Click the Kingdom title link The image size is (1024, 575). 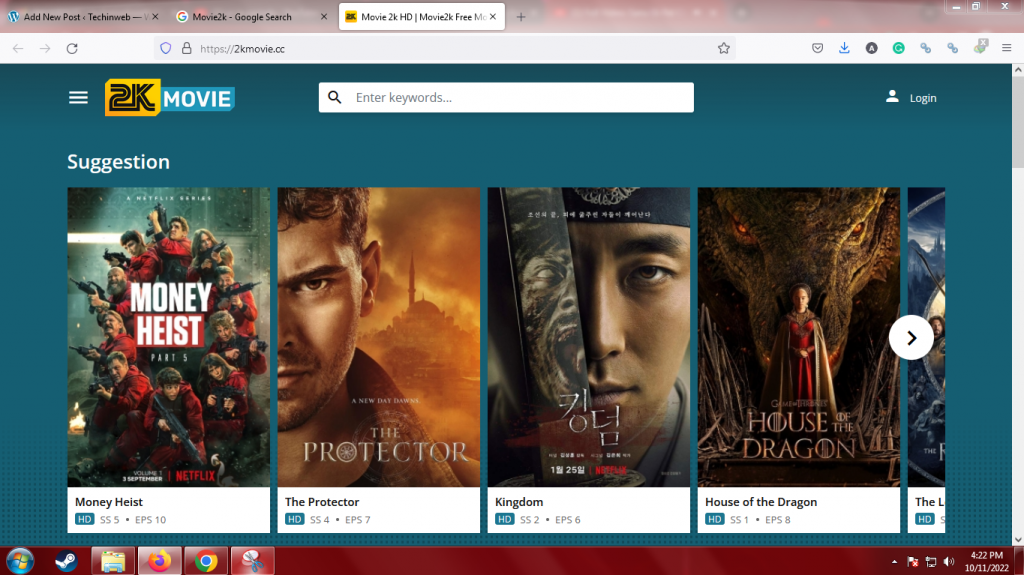click(519, 502)
